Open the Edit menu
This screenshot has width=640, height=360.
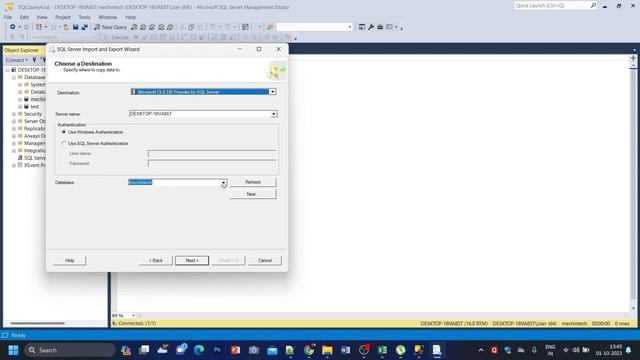(24, 17)
